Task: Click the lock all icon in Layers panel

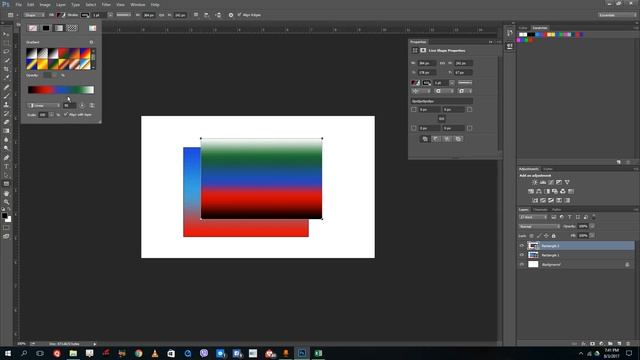Action: (x=553, y=236)
